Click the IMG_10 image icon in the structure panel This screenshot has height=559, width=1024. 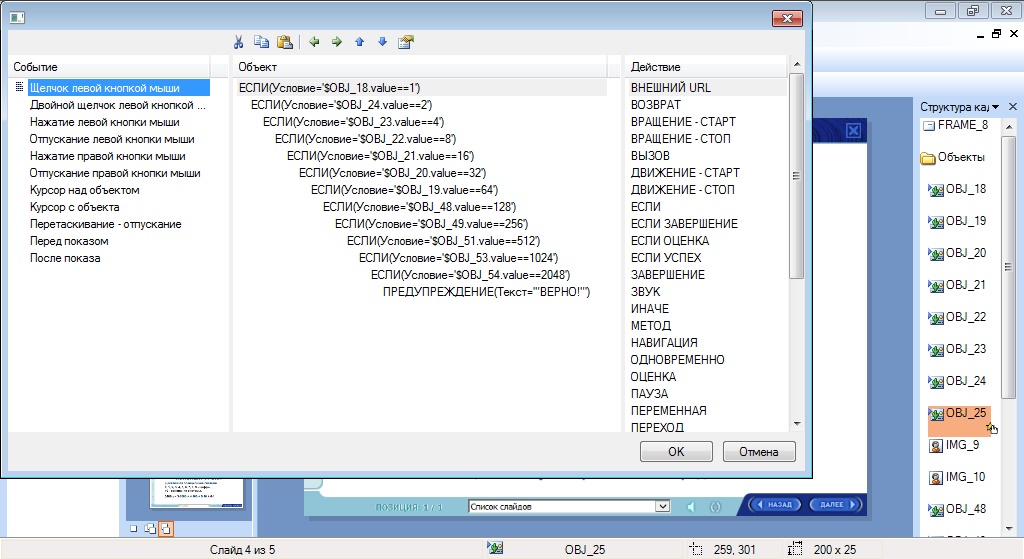point(936,478)
